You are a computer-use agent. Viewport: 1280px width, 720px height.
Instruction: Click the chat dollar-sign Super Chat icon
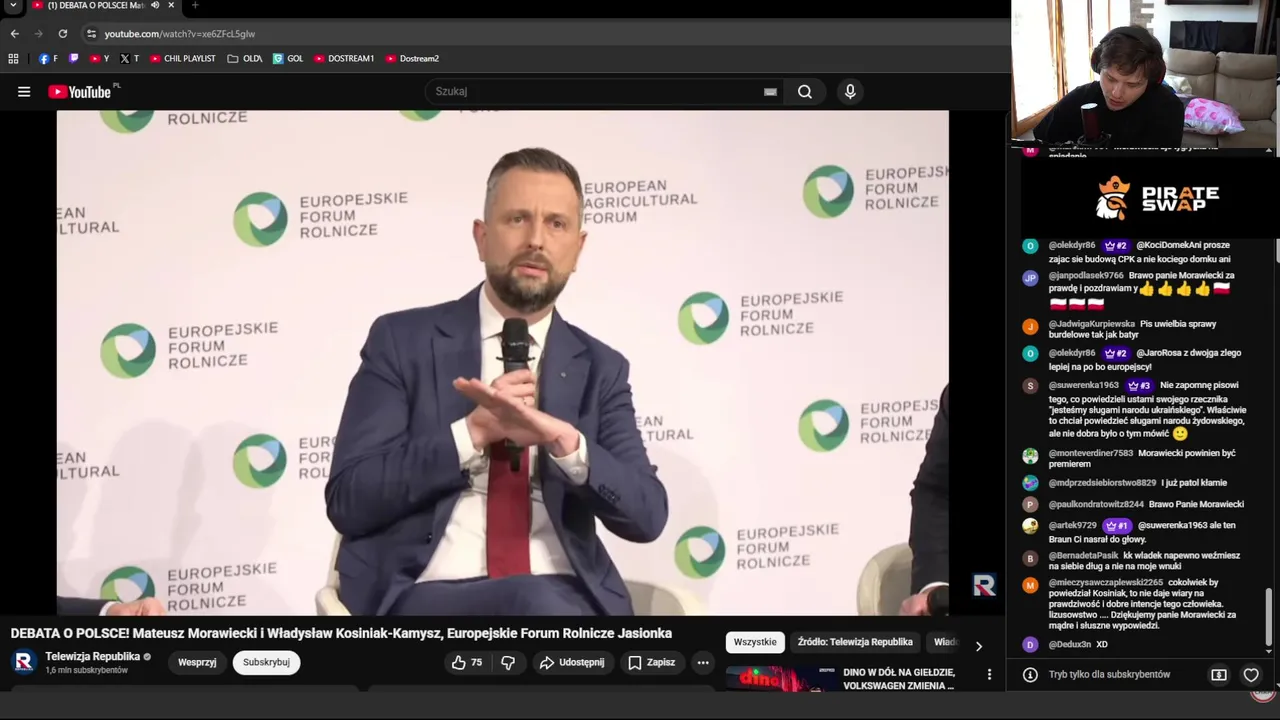[x=1219, y=675]
